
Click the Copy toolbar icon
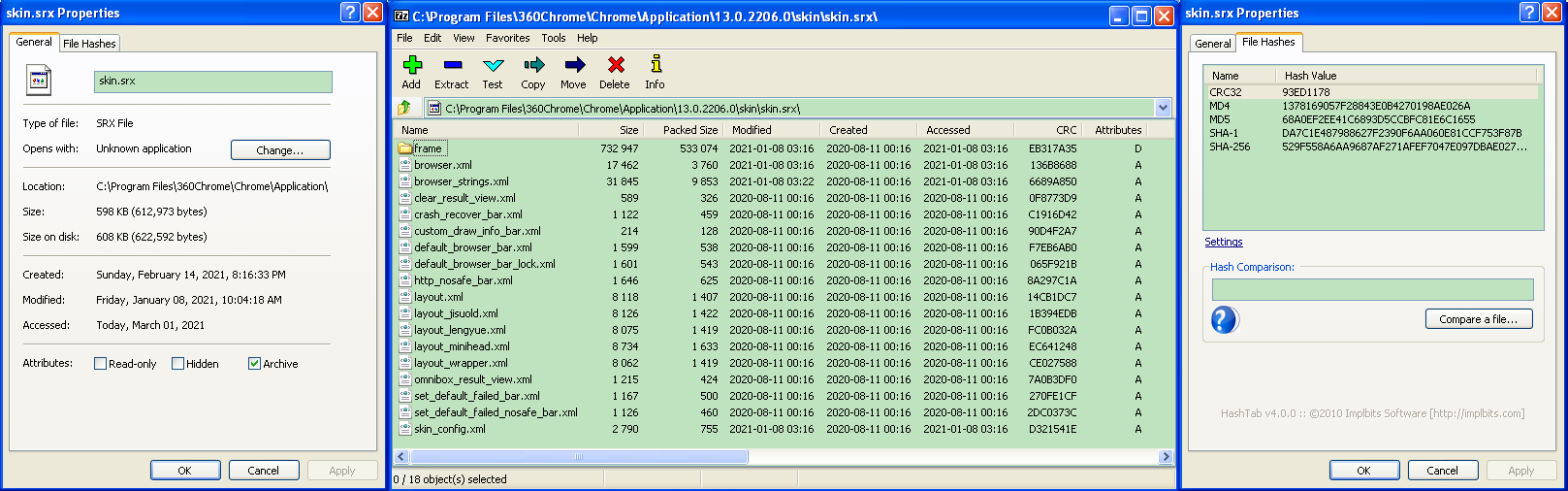(x=533, y=65)
